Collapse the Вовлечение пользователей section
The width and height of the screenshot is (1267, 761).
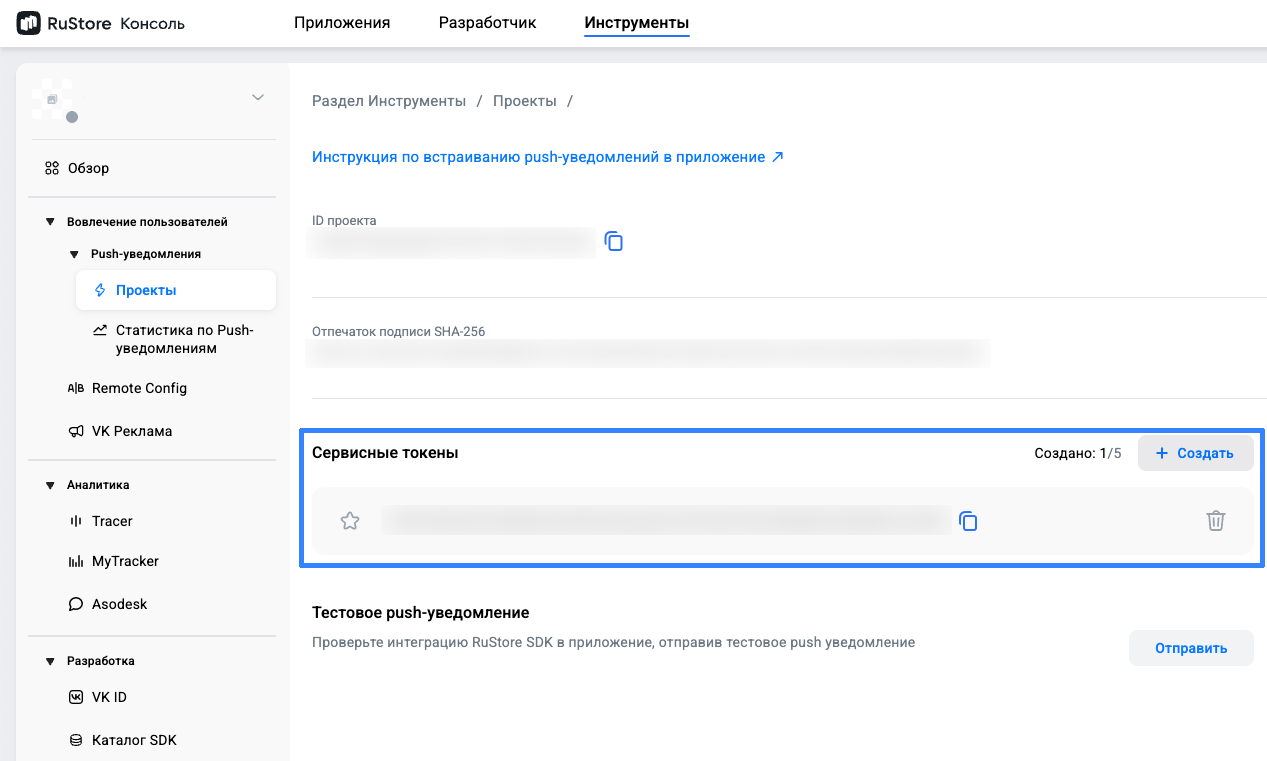coord(50,222)
